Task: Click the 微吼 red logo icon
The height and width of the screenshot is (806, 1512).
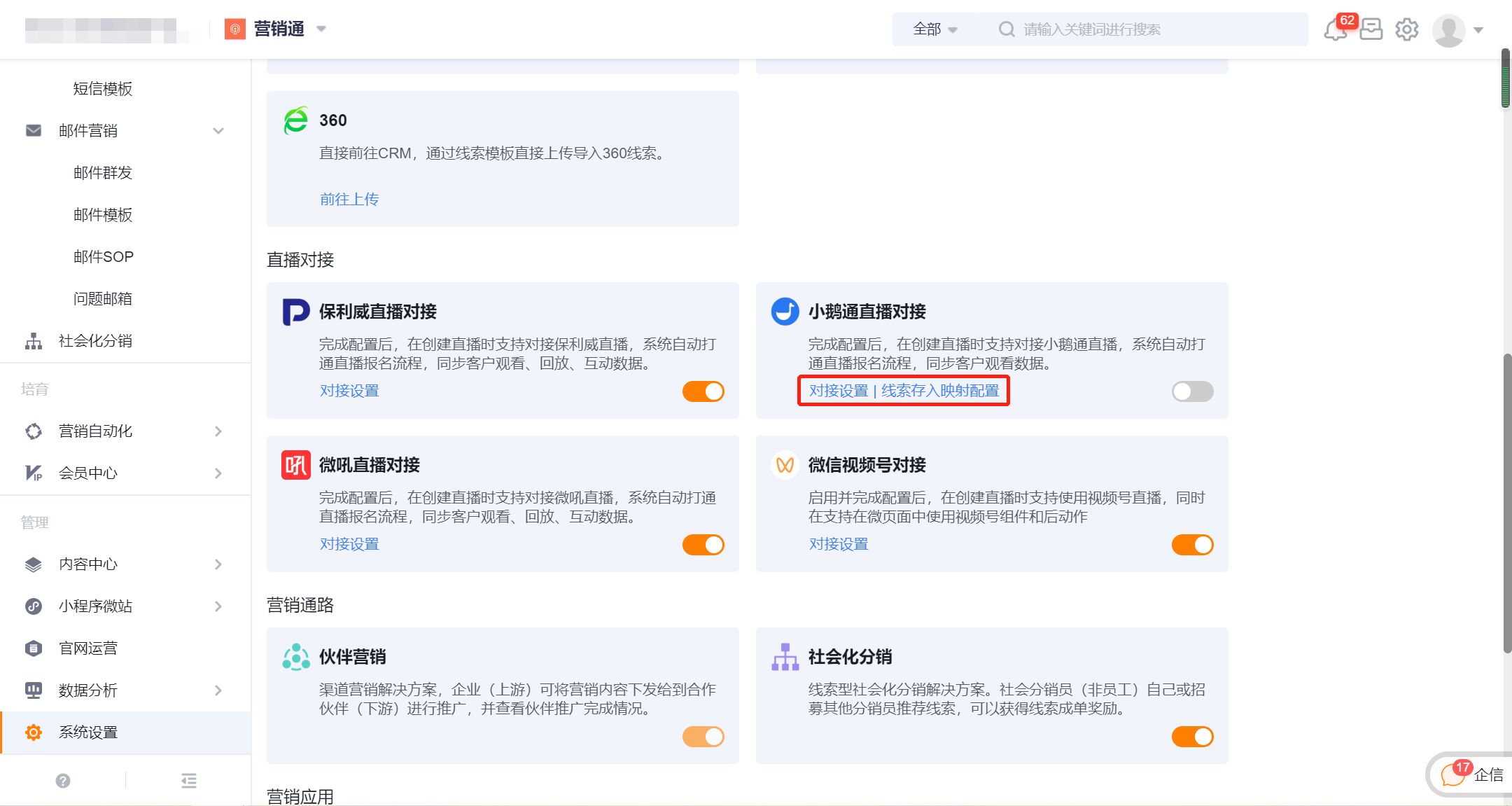Action: [x=296, y=465]
